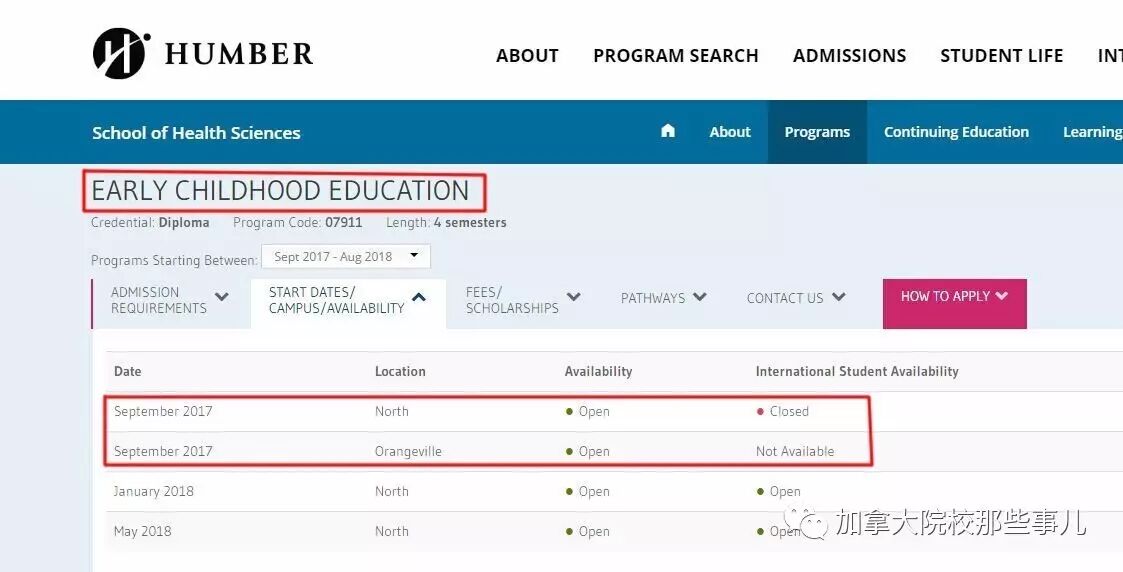1123x572 pixels.
Task: Select September 2017 in the North row
Action: [x=163, y=411]
